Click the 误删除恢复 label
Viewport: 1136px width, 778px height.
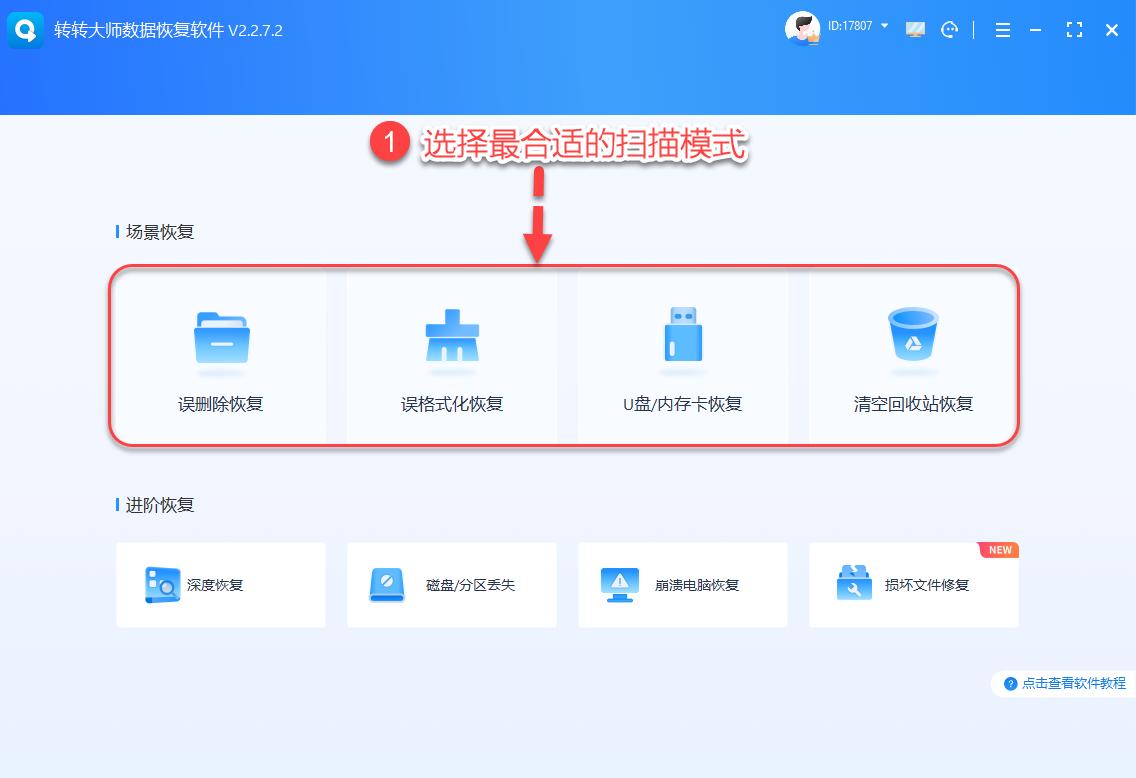(221, 404)
